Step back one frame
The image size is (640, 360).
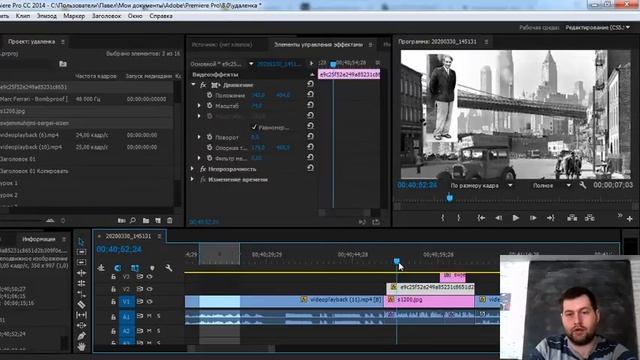(x=498, y=218)
